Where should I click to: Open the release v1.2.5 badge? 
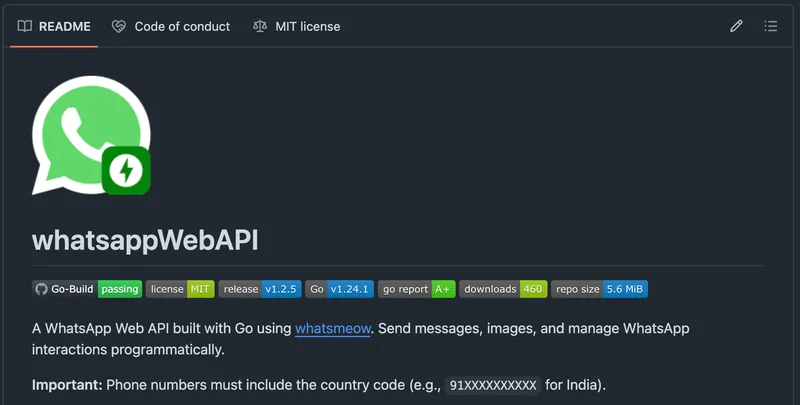260,289
